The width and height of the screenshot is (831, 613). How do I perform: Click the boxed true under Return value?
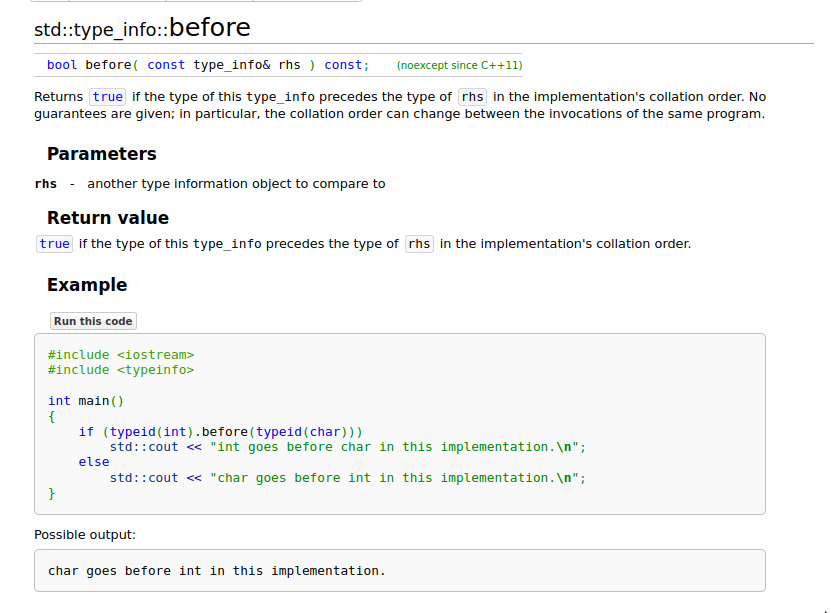click(54, 244)
